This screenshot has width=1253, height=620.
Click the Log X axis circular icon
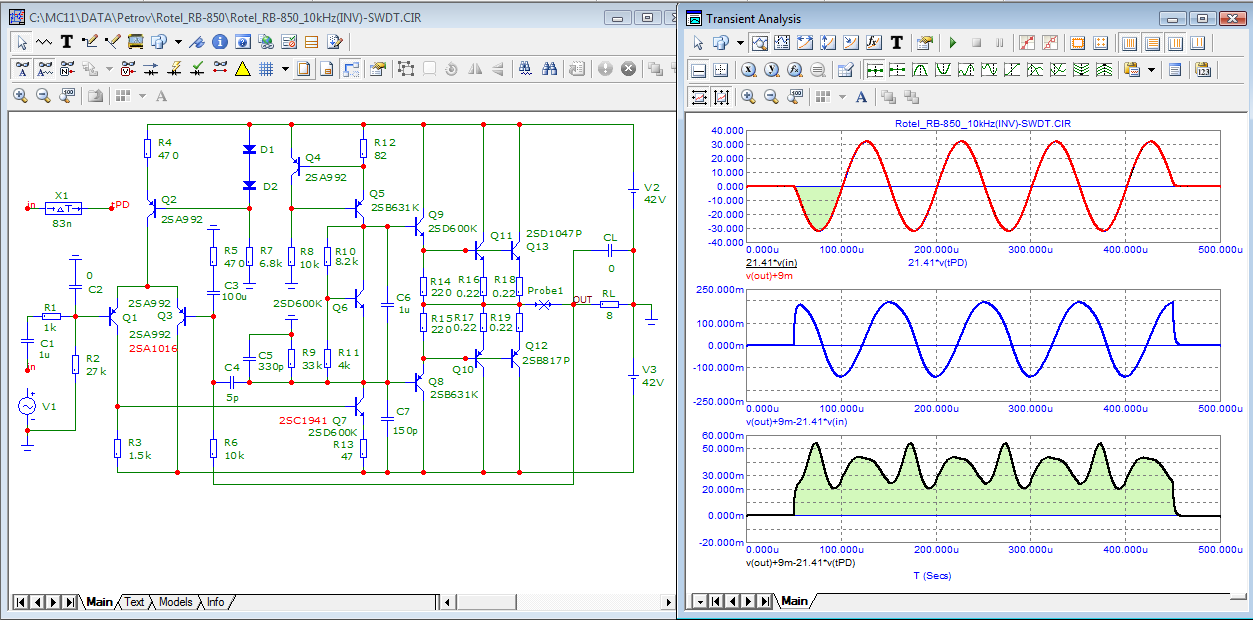[749, 70]
